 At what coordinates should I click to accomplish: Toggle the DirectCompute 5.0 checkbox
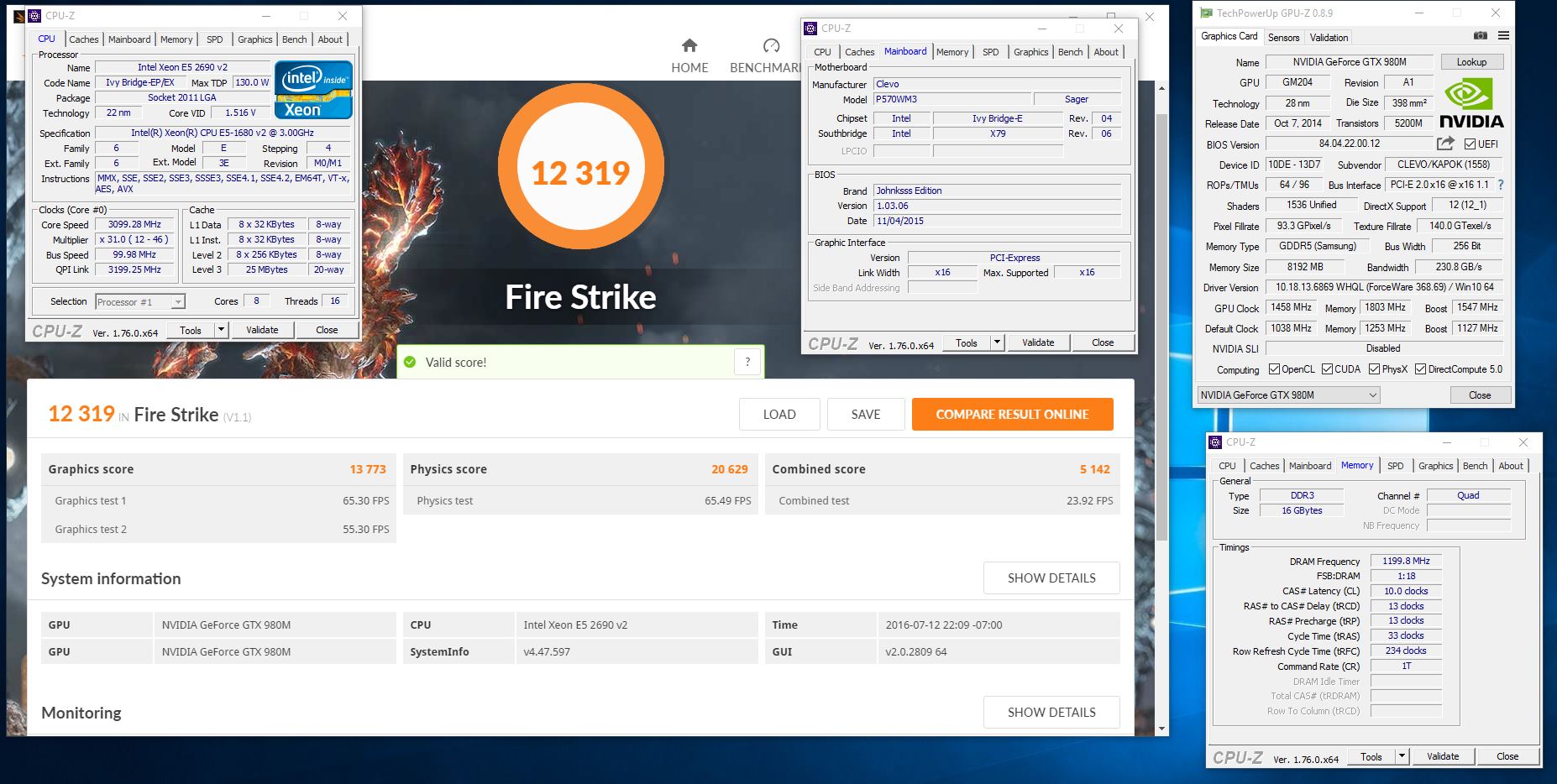(x=1420, y=368)
